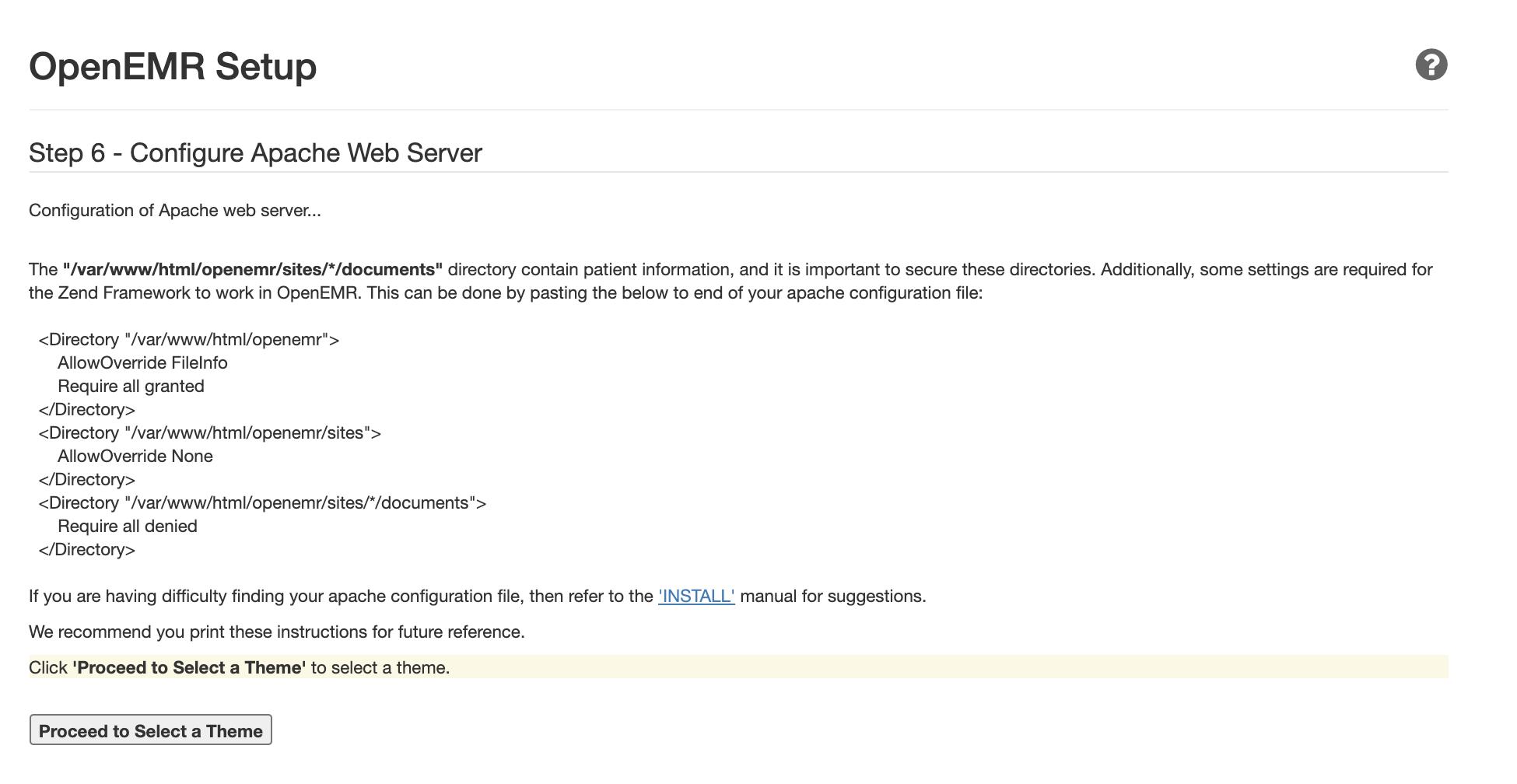Click the 'AllowOverride FileInfo' line
Viewport: 1517px width, 784px height.
point(142,363)
